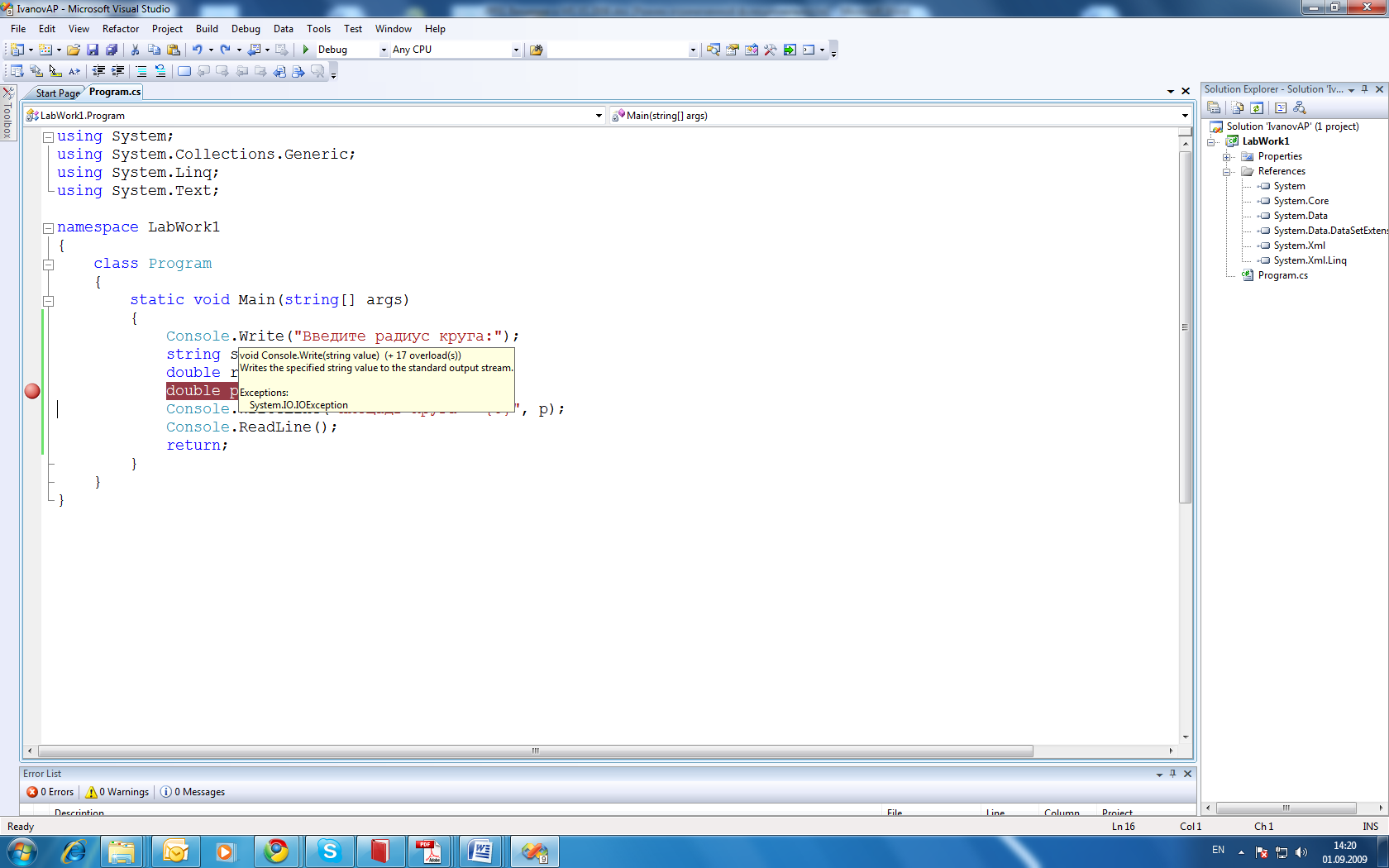Viewport: 1389px width, 868px height.
Task: Open the empty Find combo box dropdown
Action: 693,50
